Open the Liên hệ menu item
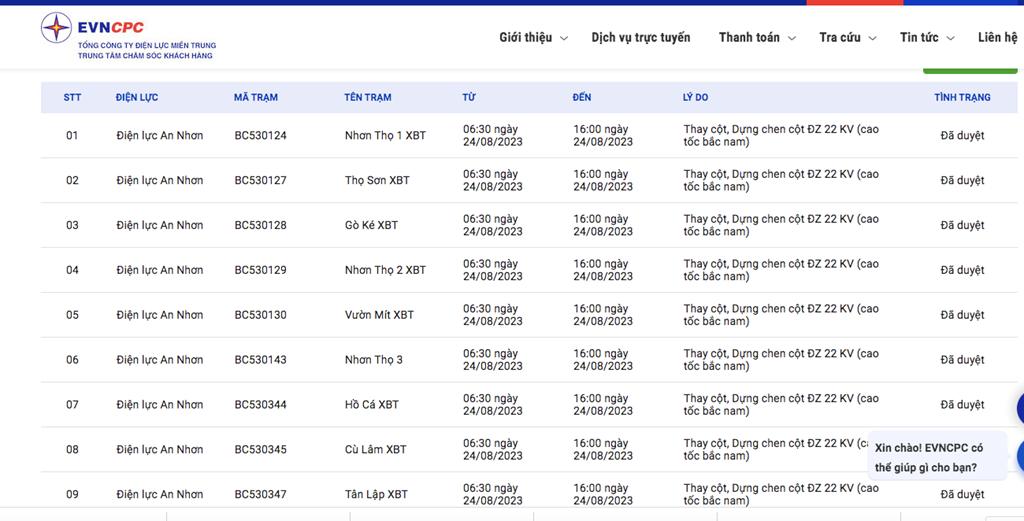 pyautogui.click(x=997, y=37)
